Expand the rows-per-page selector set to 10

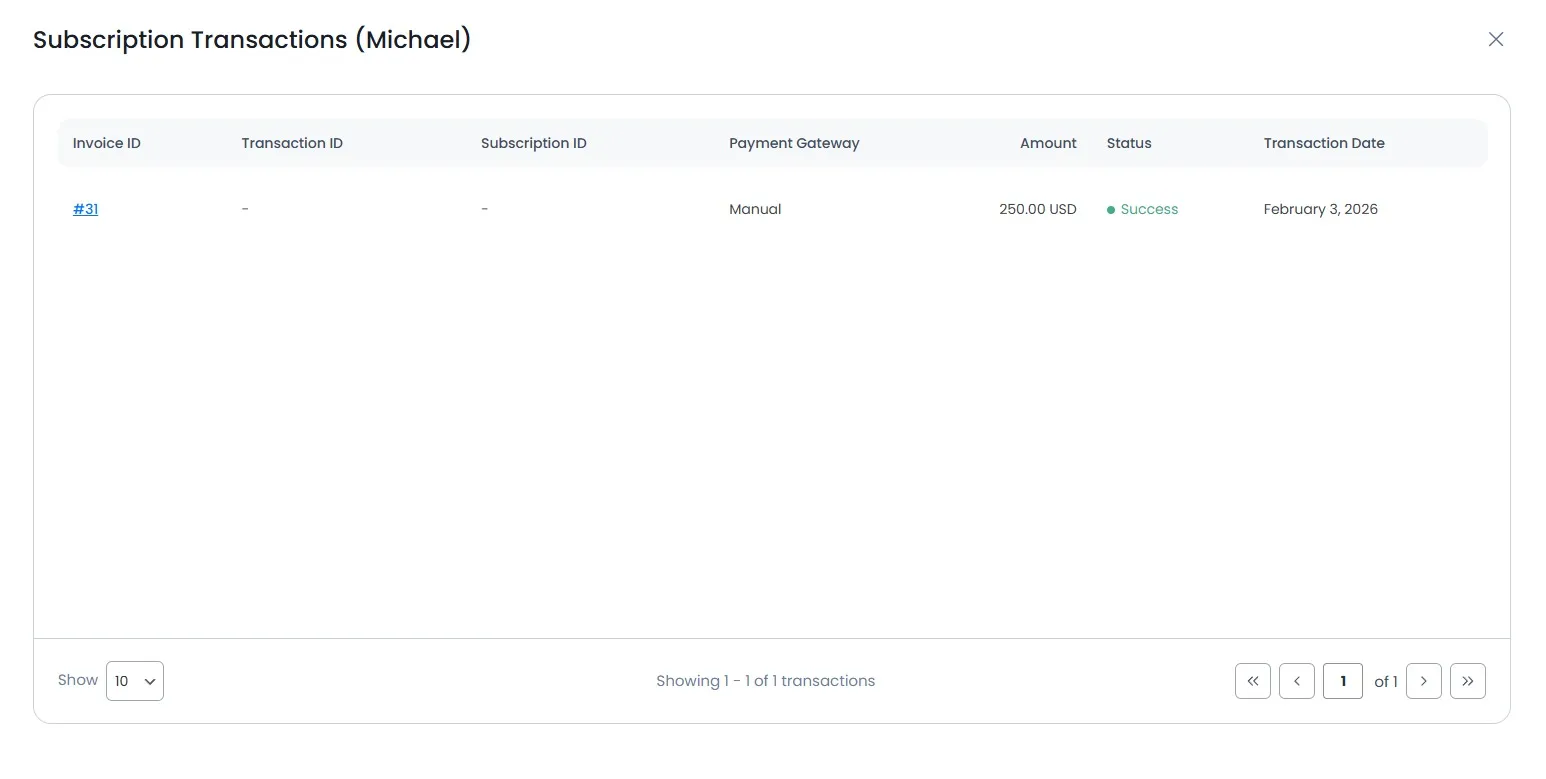coord(135,681)
